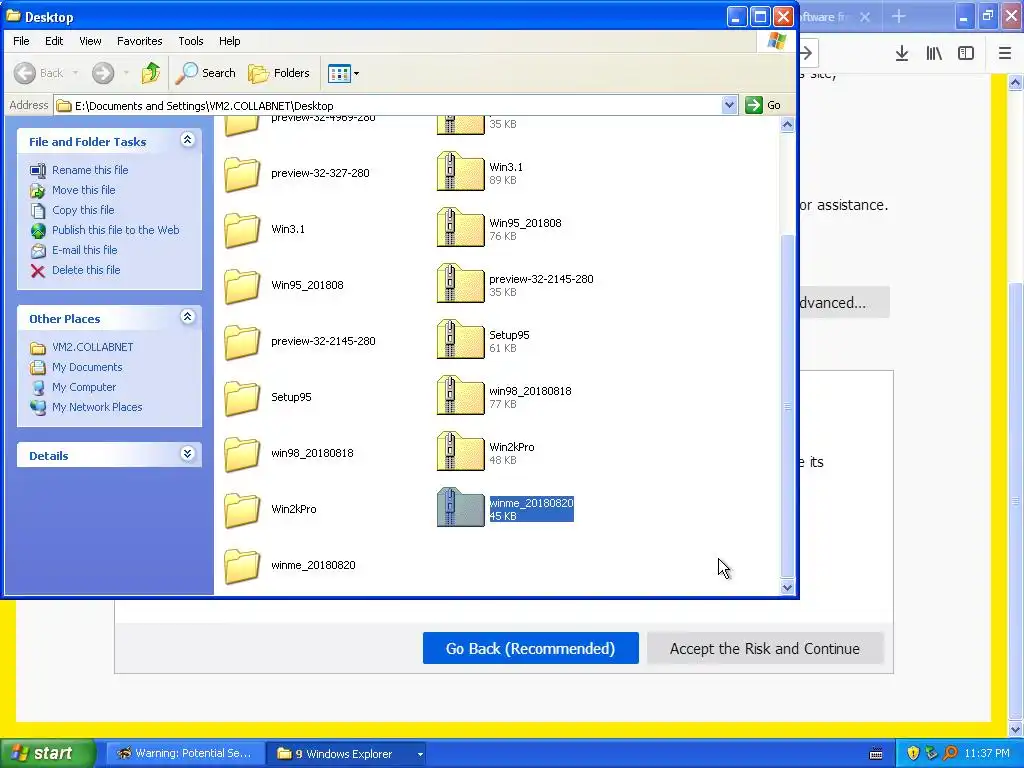Select the Win2kPro 48 KB zip icon

[x=460, y=451]
